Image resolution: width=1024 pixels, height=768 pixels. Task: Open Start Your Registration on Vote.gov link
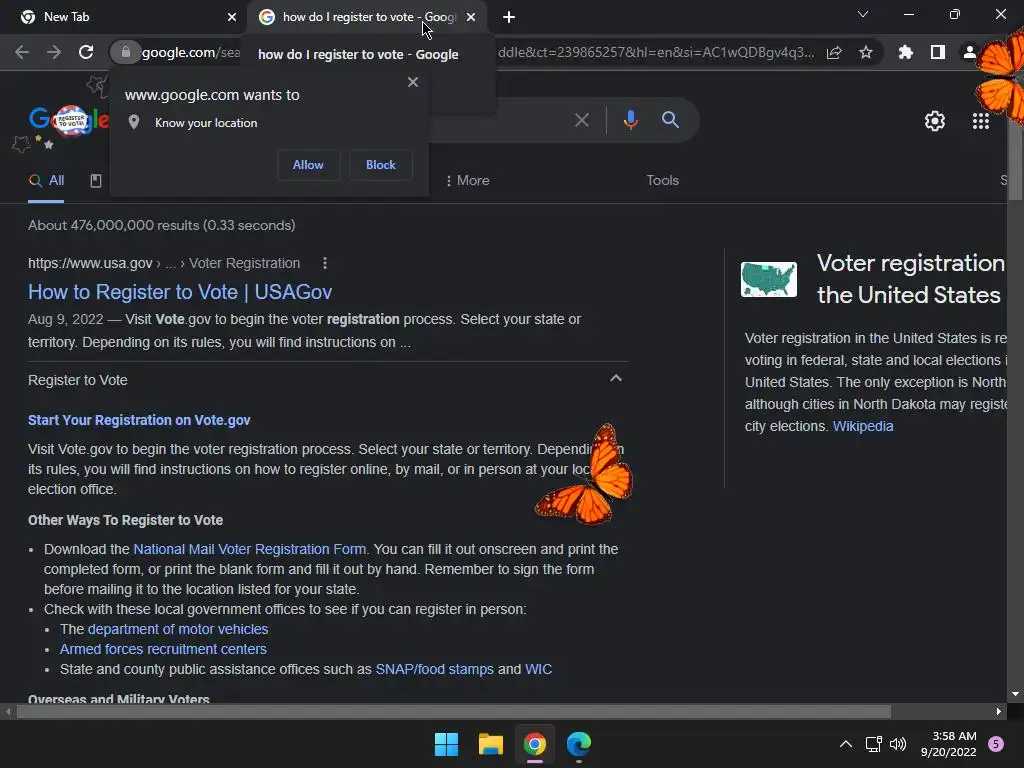(139, 420)
